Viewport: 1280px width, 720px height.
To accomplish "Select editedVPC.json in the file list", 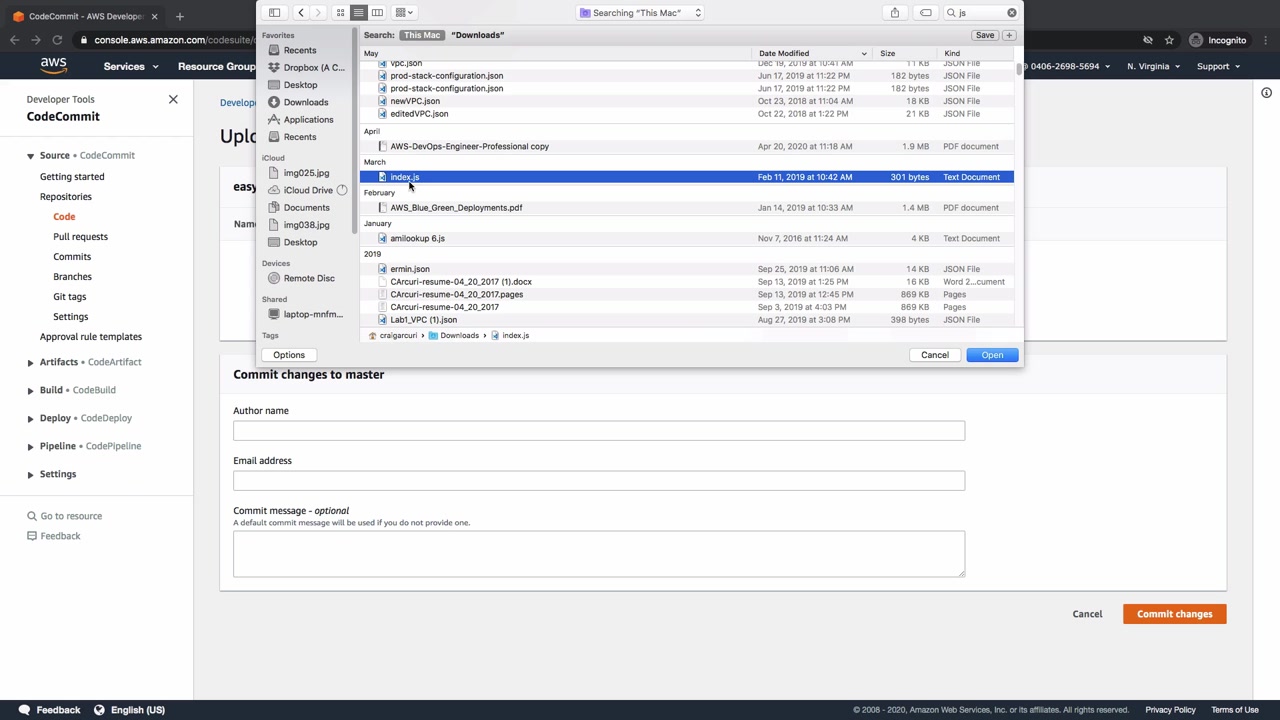I will click(x=686, y=114).
